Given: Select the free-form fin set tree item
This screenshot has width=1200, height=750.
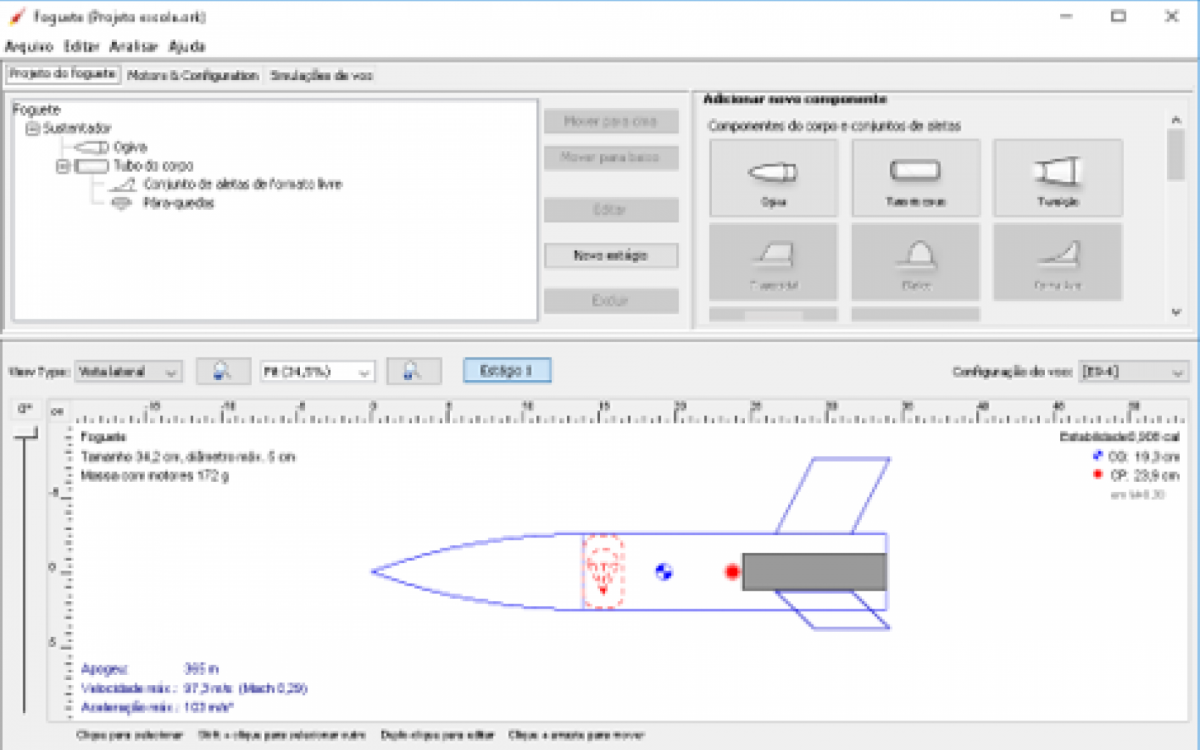Looking at the screenshot, I should 242,185.
